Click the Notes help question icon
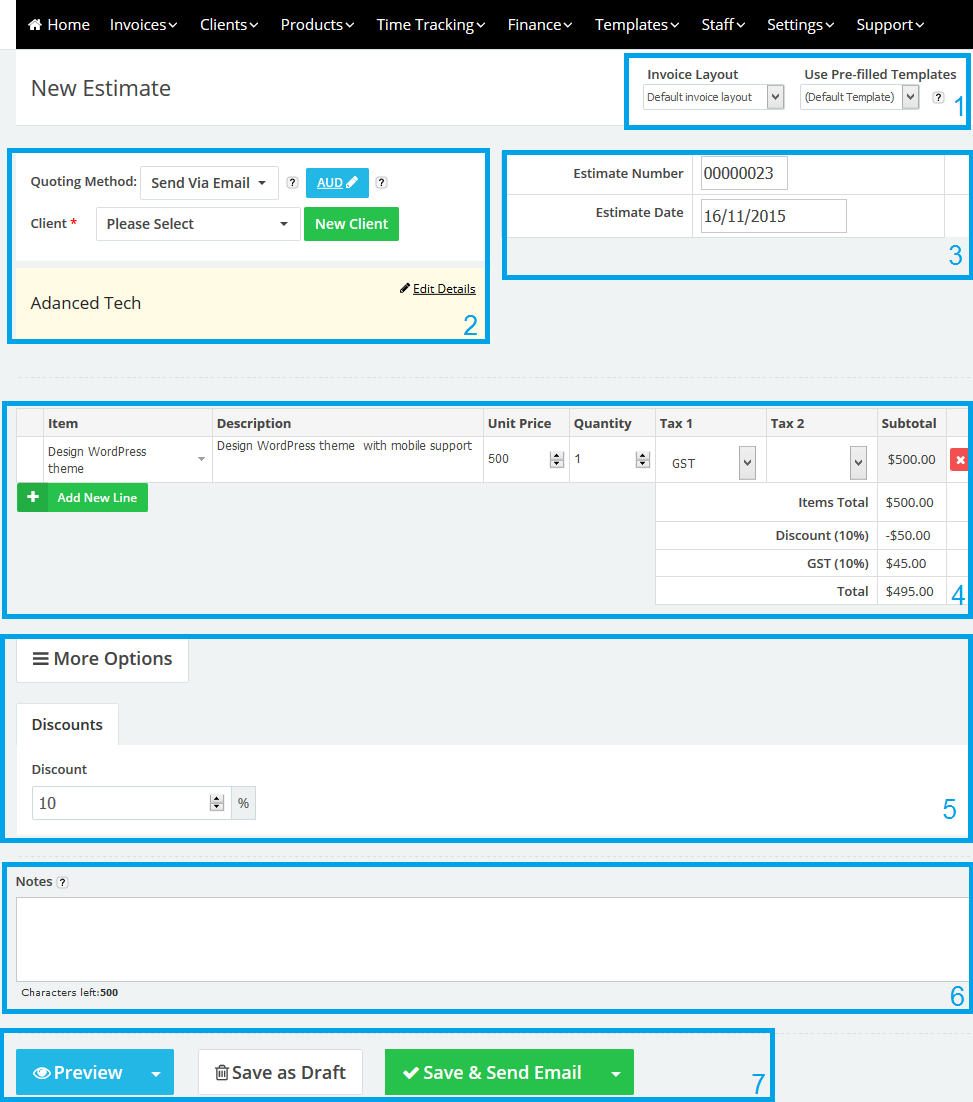This screenshot has height=1102, width=973. tap(62, 883)
